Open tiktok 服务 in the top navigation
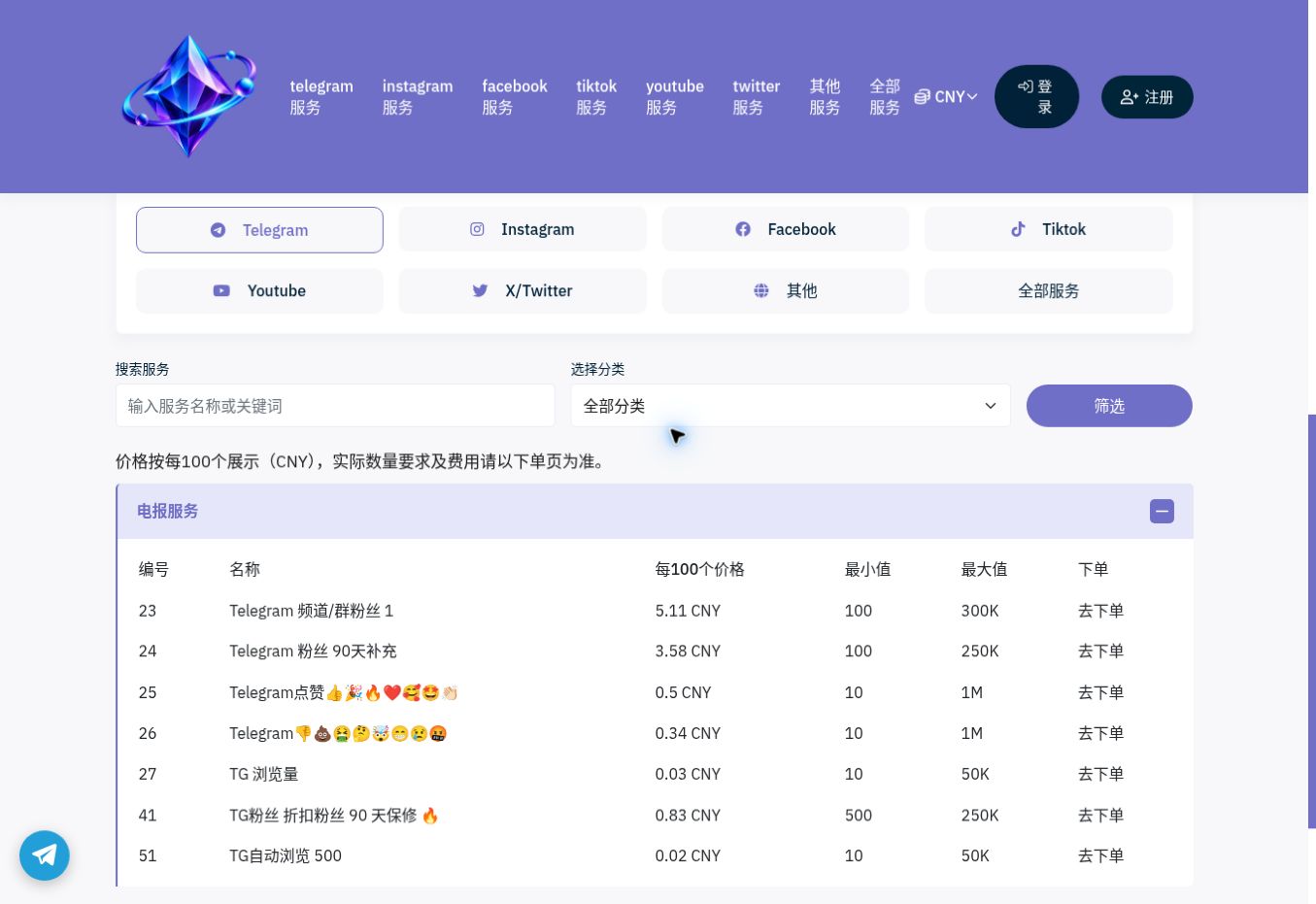 click(596, 97)
